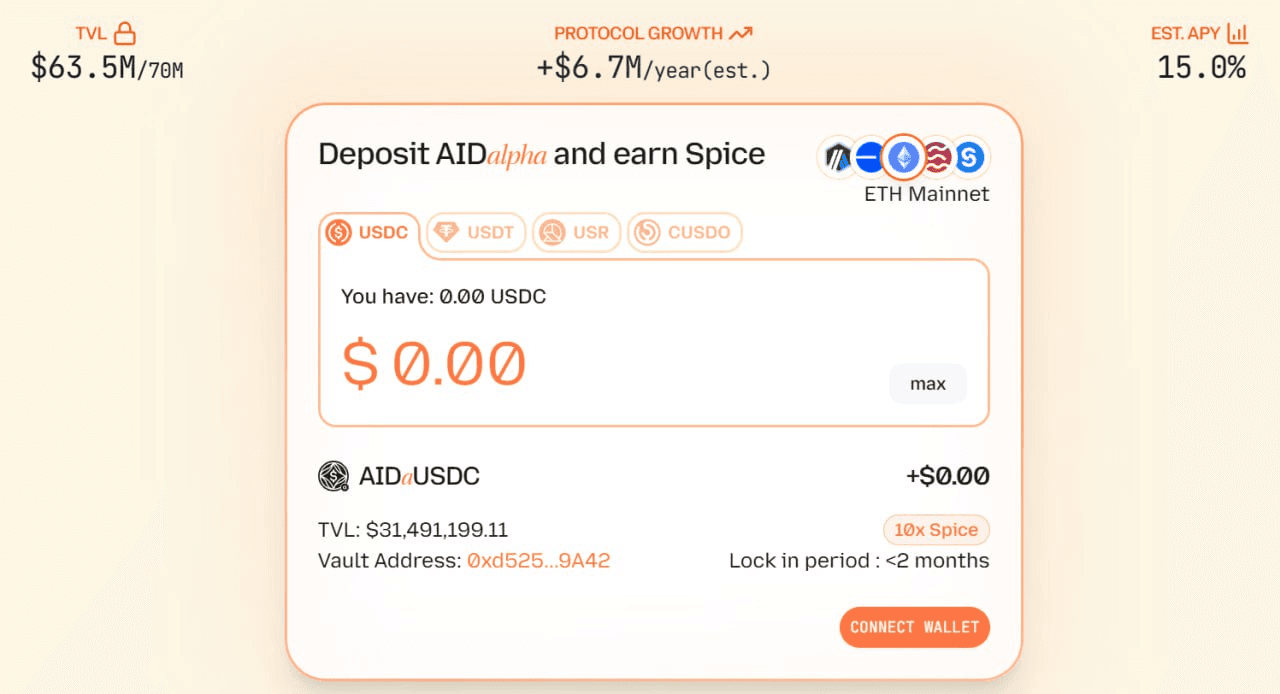Click the ETH Mainnet network label
The width and height of the screenshot is (1280, 694).
pos(927,194)
